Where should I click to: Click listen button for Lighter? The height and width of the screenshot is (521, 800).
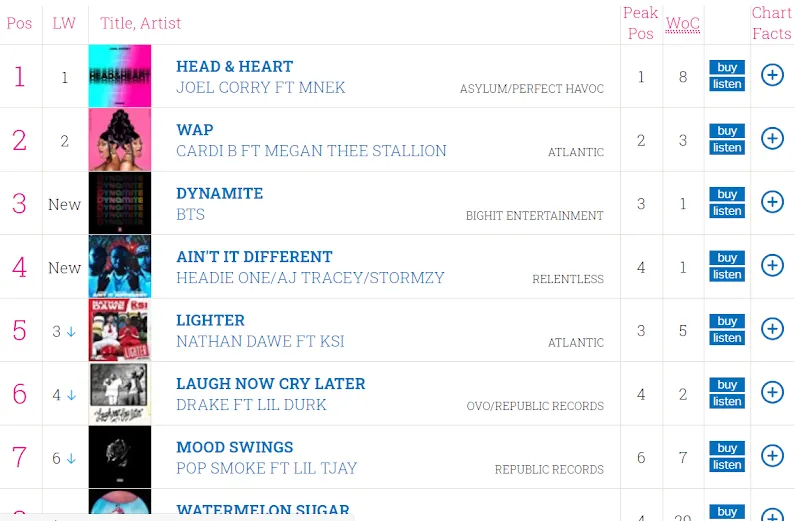point(727,338)
